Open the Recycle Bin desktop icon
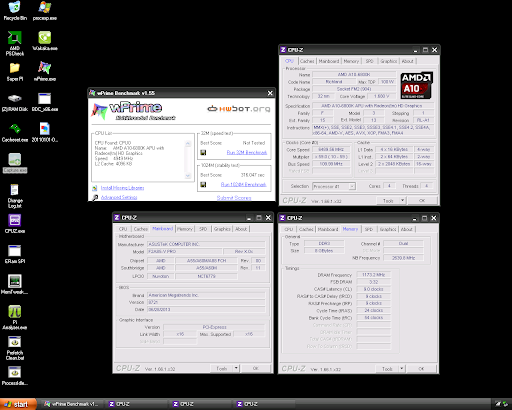 (15, 11)
